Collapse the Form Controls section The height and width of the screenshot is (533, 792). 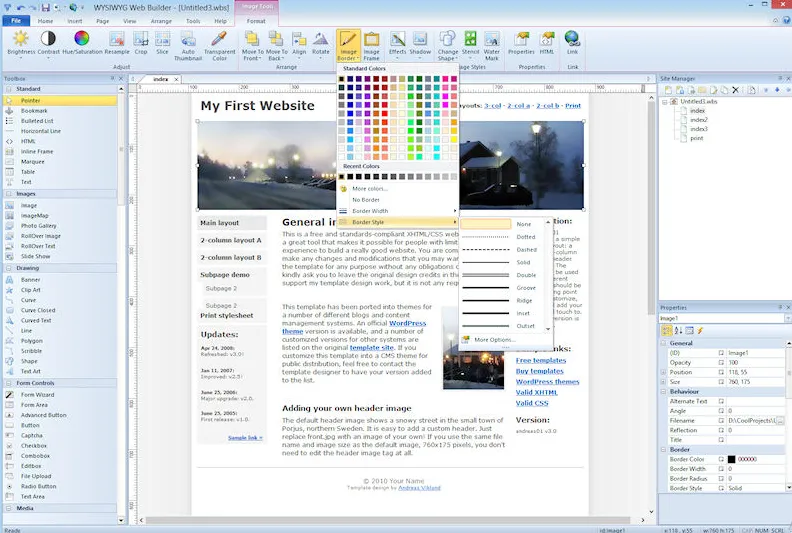pos(9,383)
